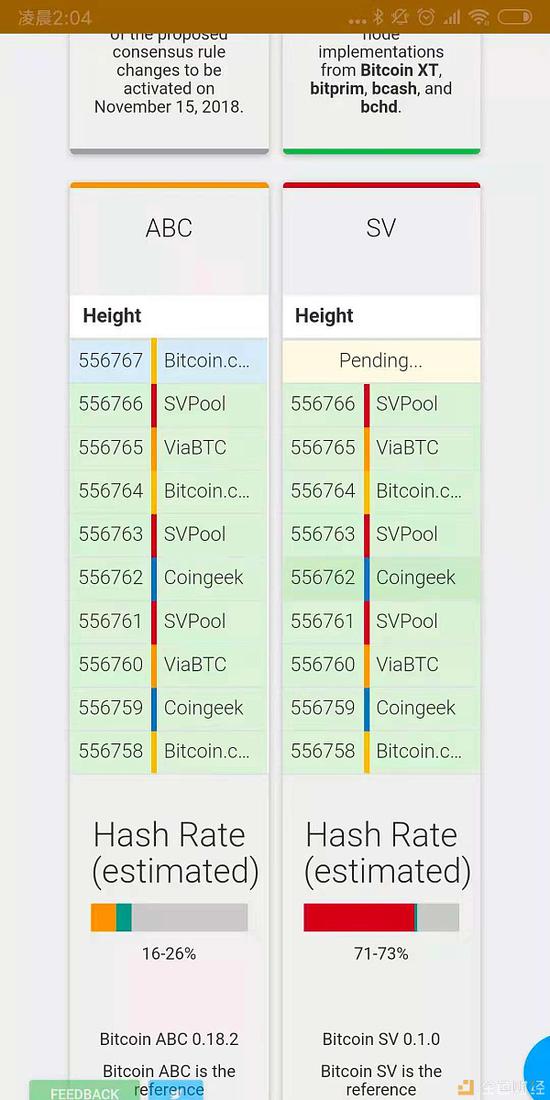Select the ABC column header
Viewport: 550px width, 1100px height.
169,228
